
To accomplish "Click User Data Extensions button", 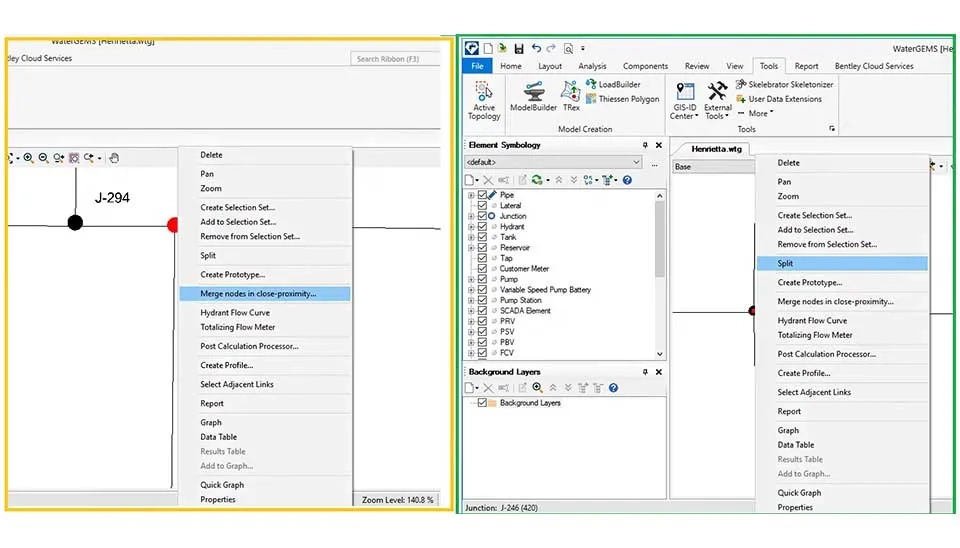I will (x=783, y=99).
